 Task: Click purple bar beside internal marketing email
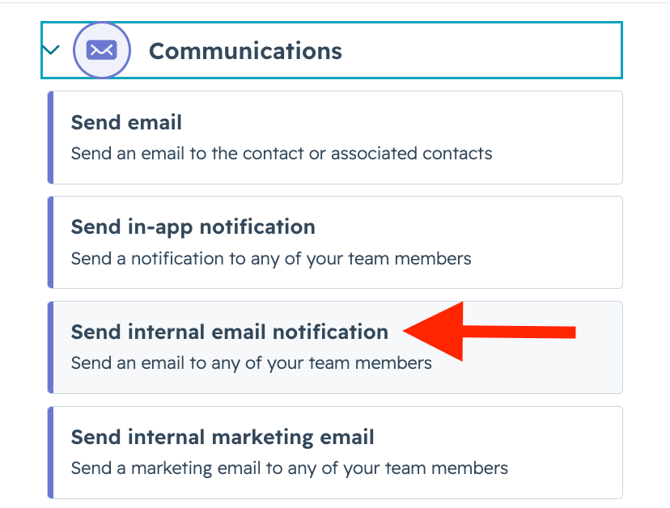click(x=50, y=452)
